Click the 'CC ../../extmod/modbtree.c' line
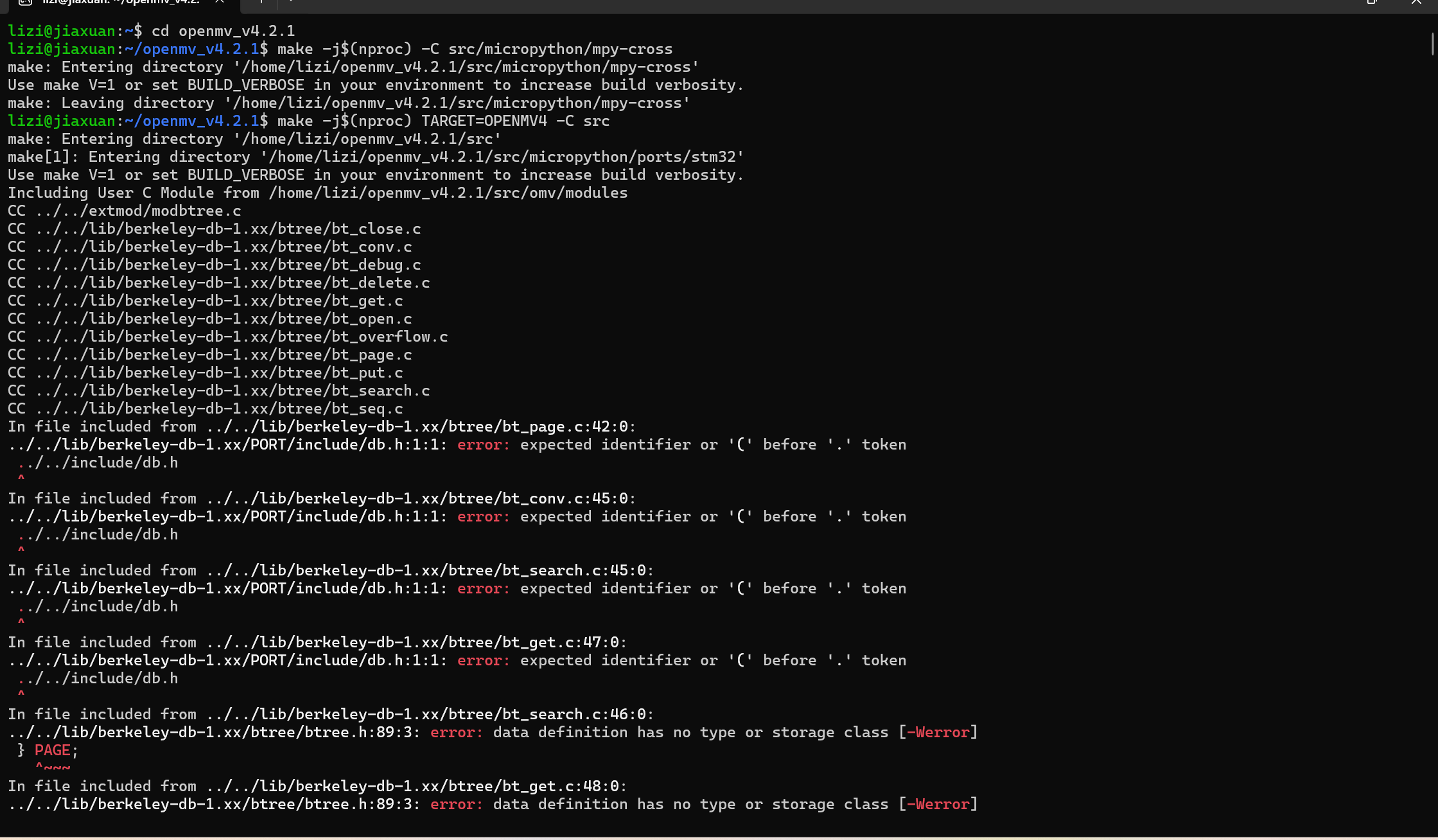Viewport: 1438px width, 840px height. pyautogui.click(x=125, y=211)
